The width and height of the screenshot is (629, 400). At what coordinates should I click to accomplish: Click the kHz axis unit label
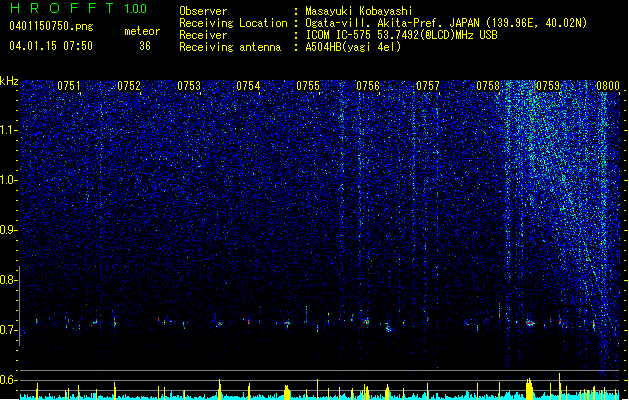click(9, 81)
